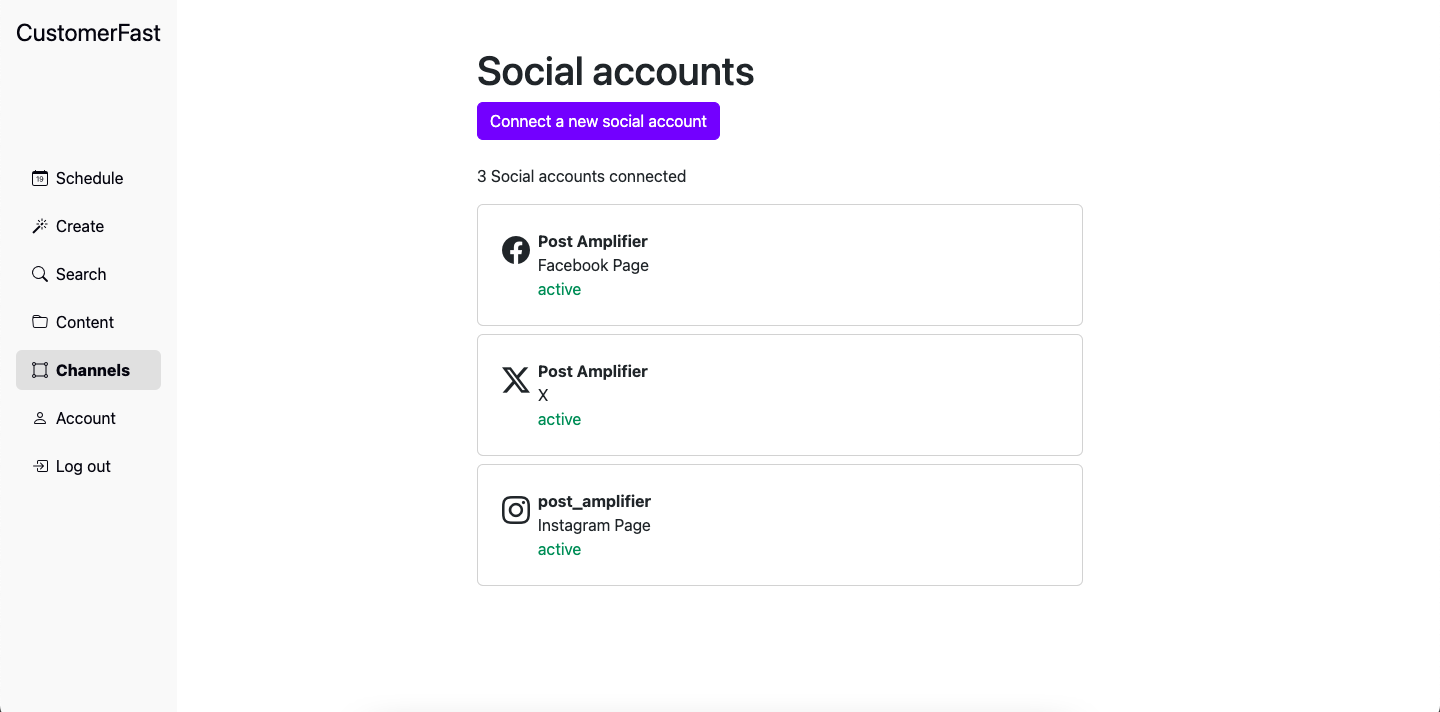Image resolution: width=1440 pixels, height=712 pixels.
Task: Click the X logo icon
Action: pyautogui.click(x=516, y=380)
